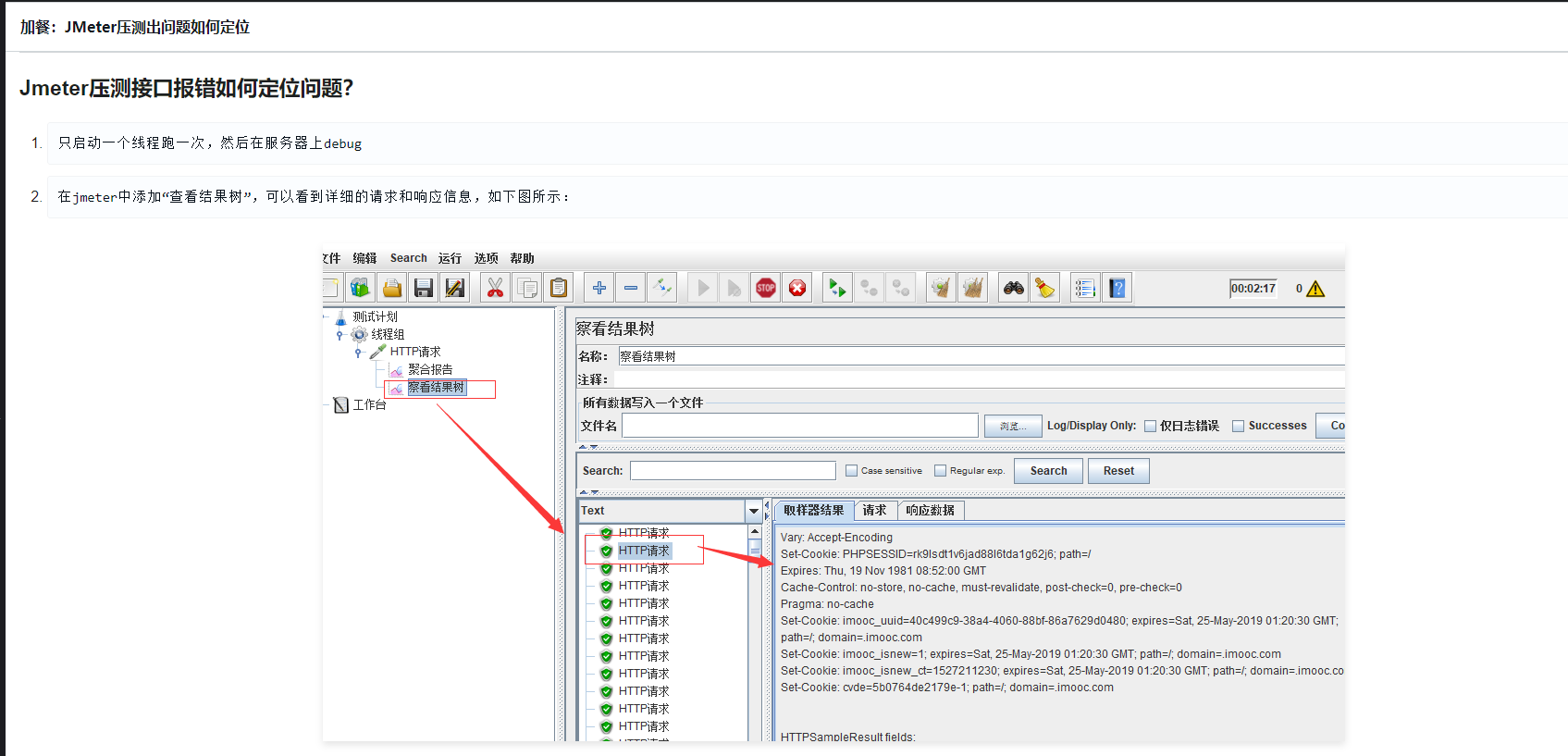Click into the 文件名 filename field
Viewport: 1568px width, 756px height.
800,426
